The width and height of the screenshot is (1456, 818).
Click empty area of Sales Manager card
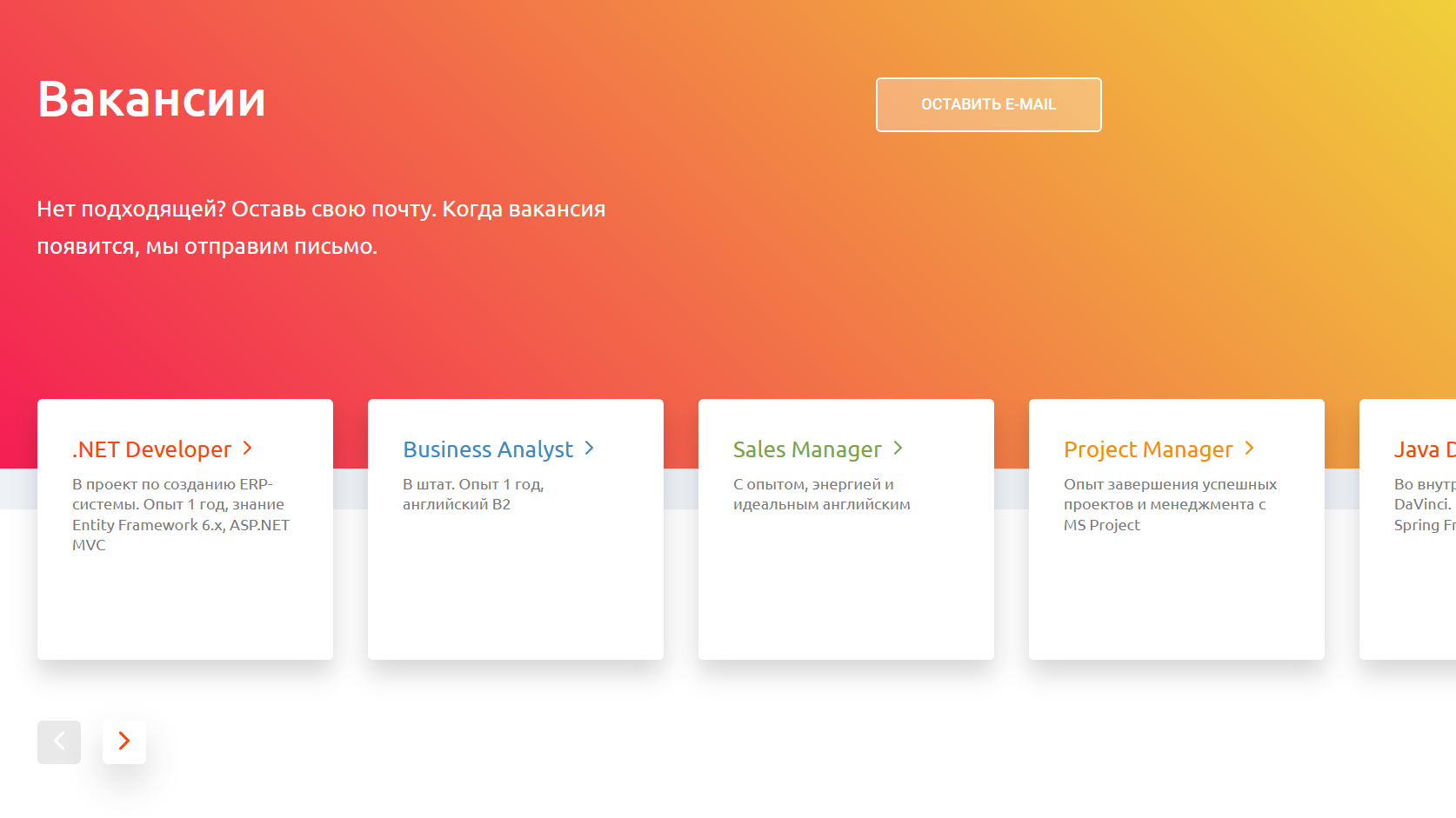coord(845,591)
